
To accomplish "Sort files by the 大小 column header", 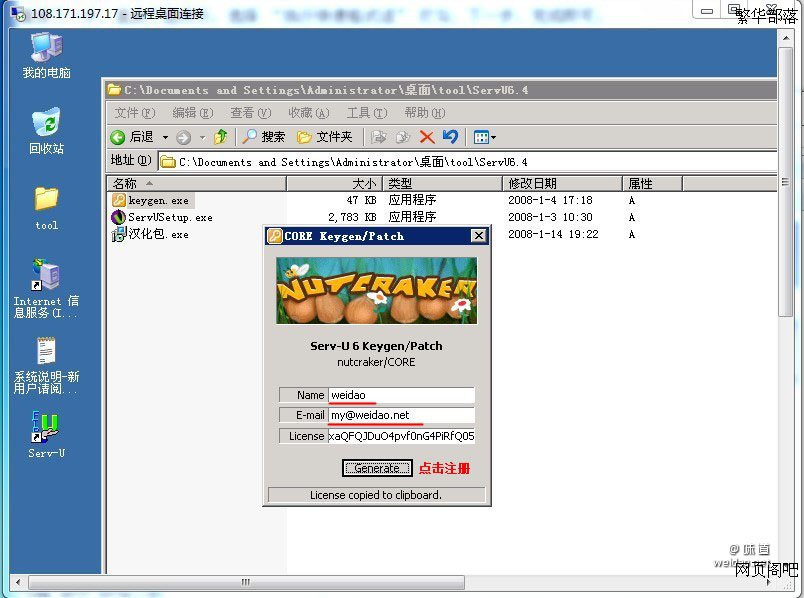I will [x=334, y=183].
